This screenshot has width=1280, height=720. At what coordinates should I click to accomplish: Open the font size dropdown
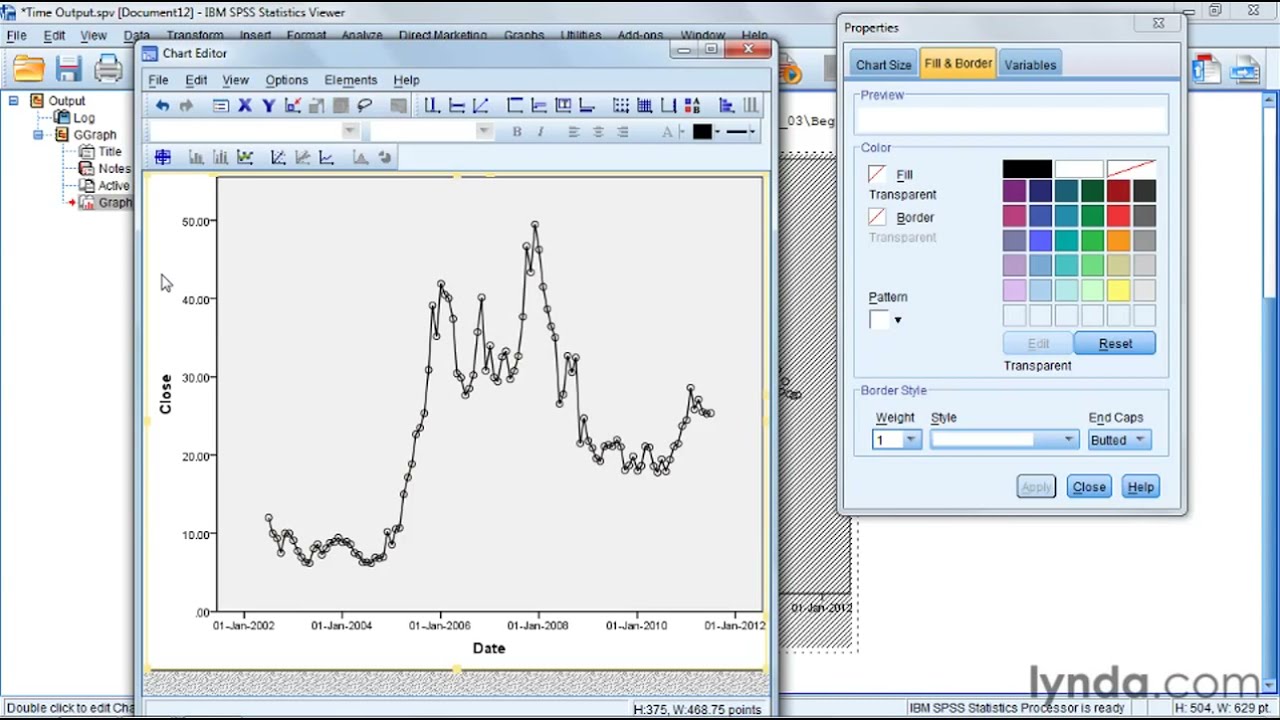click(484, 131)
